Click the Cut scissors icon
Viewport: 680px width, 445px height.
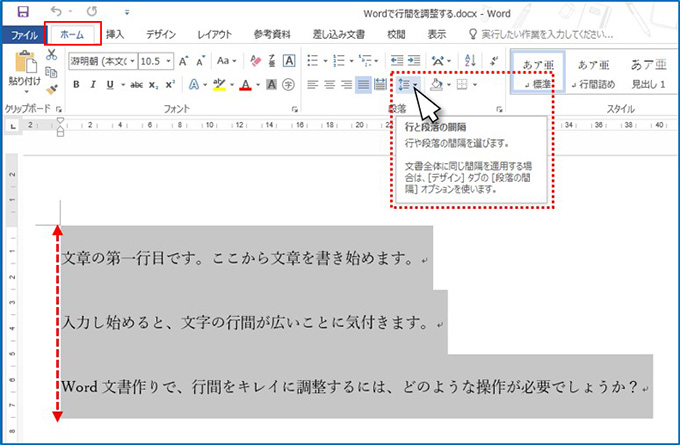pyautogui.click(x=52, y=55)
